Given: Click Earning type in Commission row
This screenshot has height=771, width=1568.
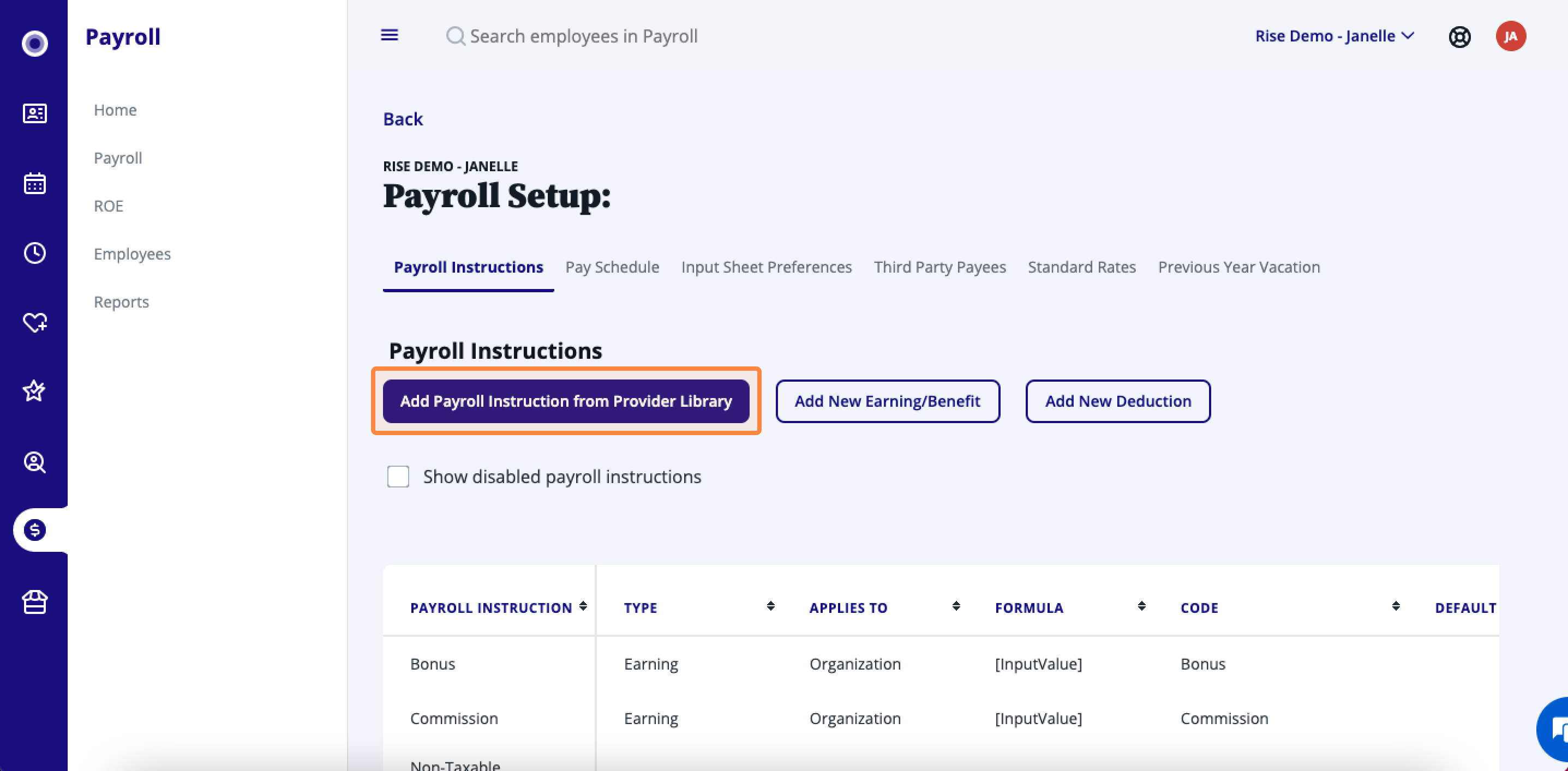Looking at the screenshot, I should coord(651,719).
